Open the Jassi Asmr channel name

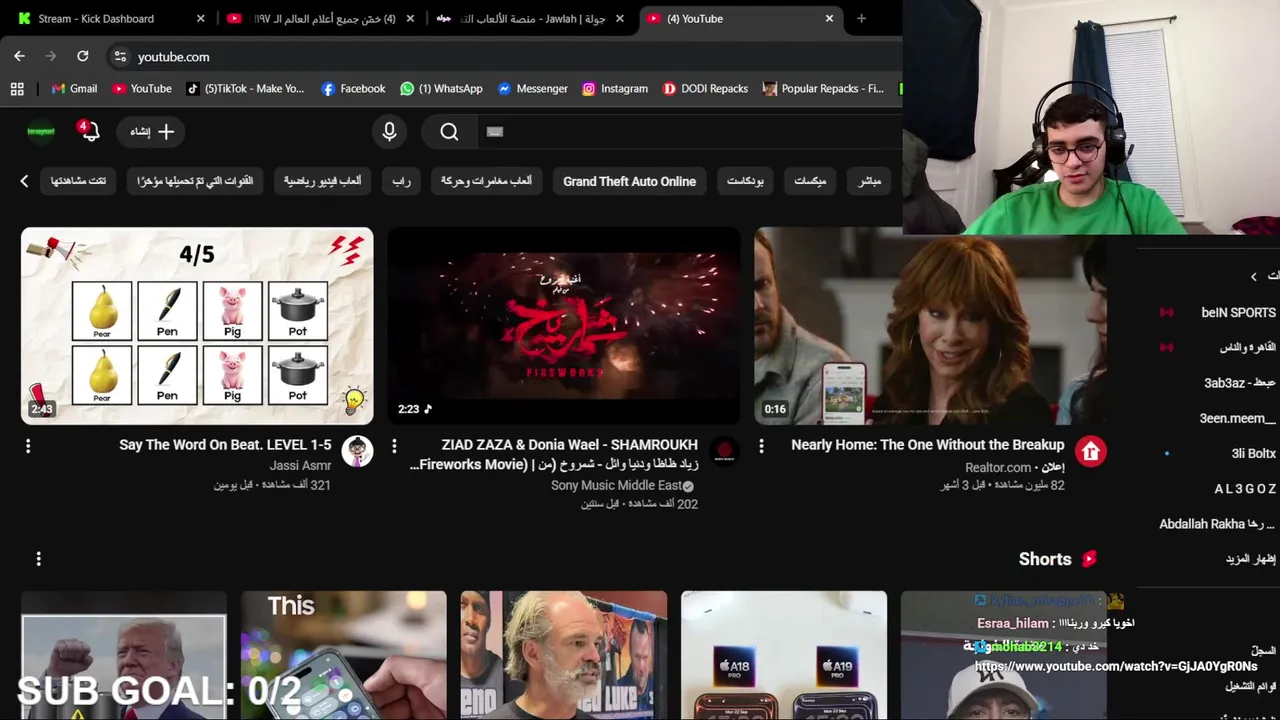[300, 466]
